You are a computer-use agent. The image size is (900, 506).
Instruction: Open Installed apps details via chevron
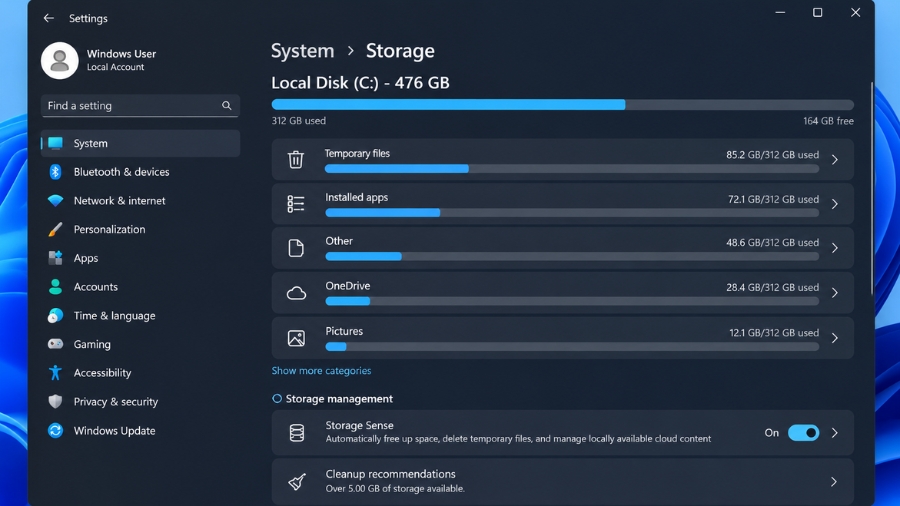pos(835,204)
